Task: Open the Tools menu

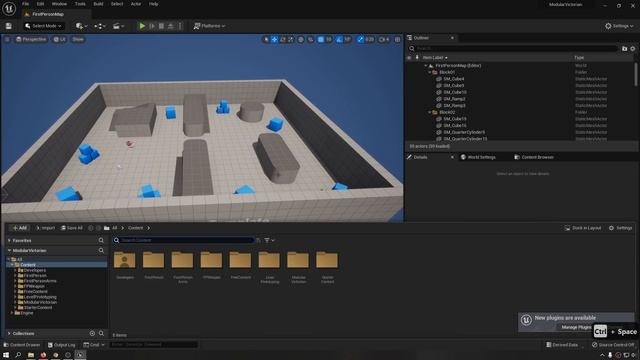Action: point(80,4)
